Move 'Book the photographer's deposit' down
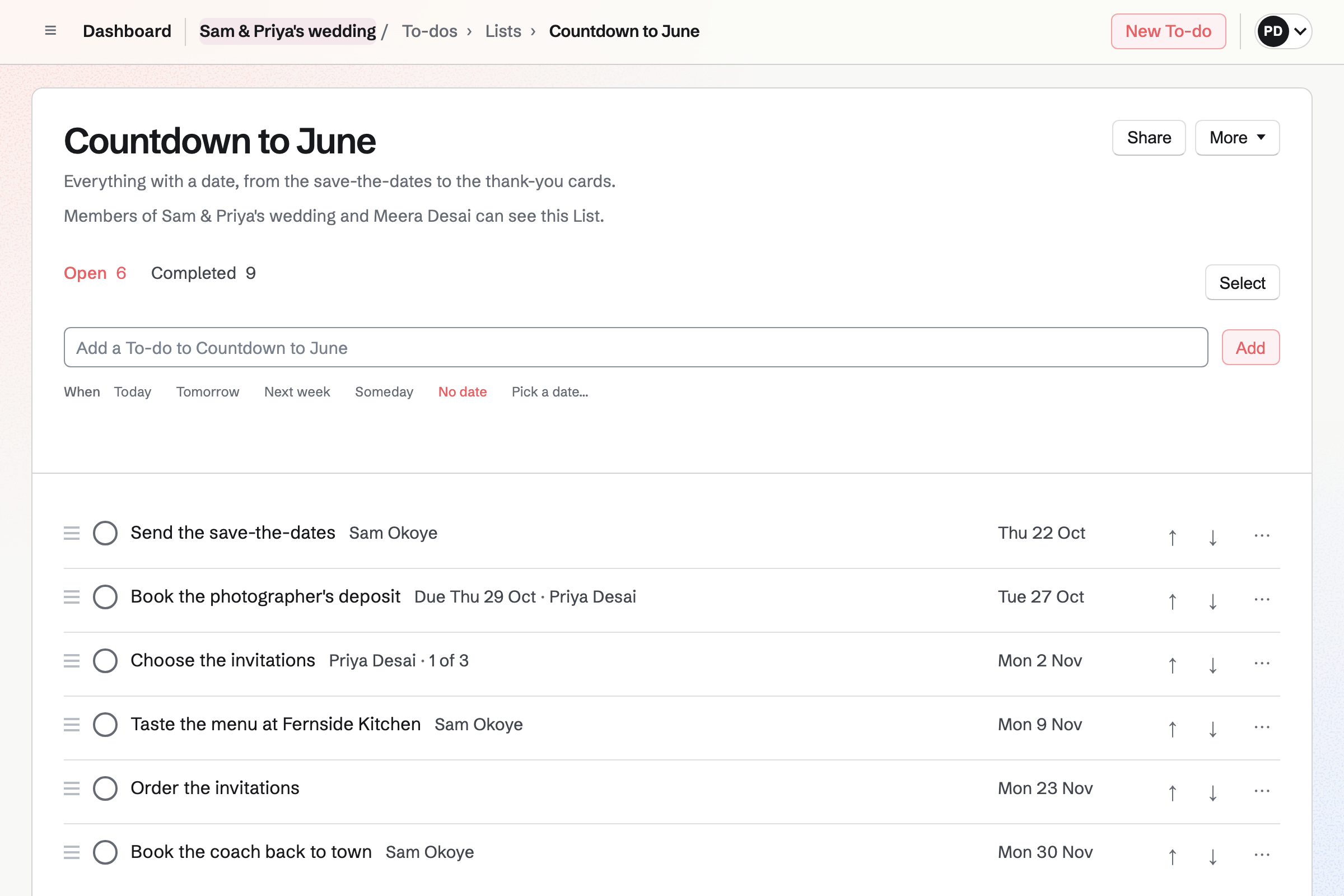 coord(1212,601)
